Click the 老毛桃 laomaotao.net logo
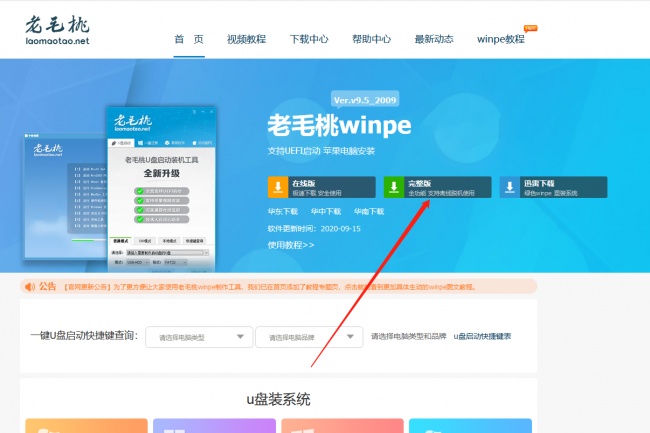This screenshot has width=650, height=433. [x=57, y=30]
